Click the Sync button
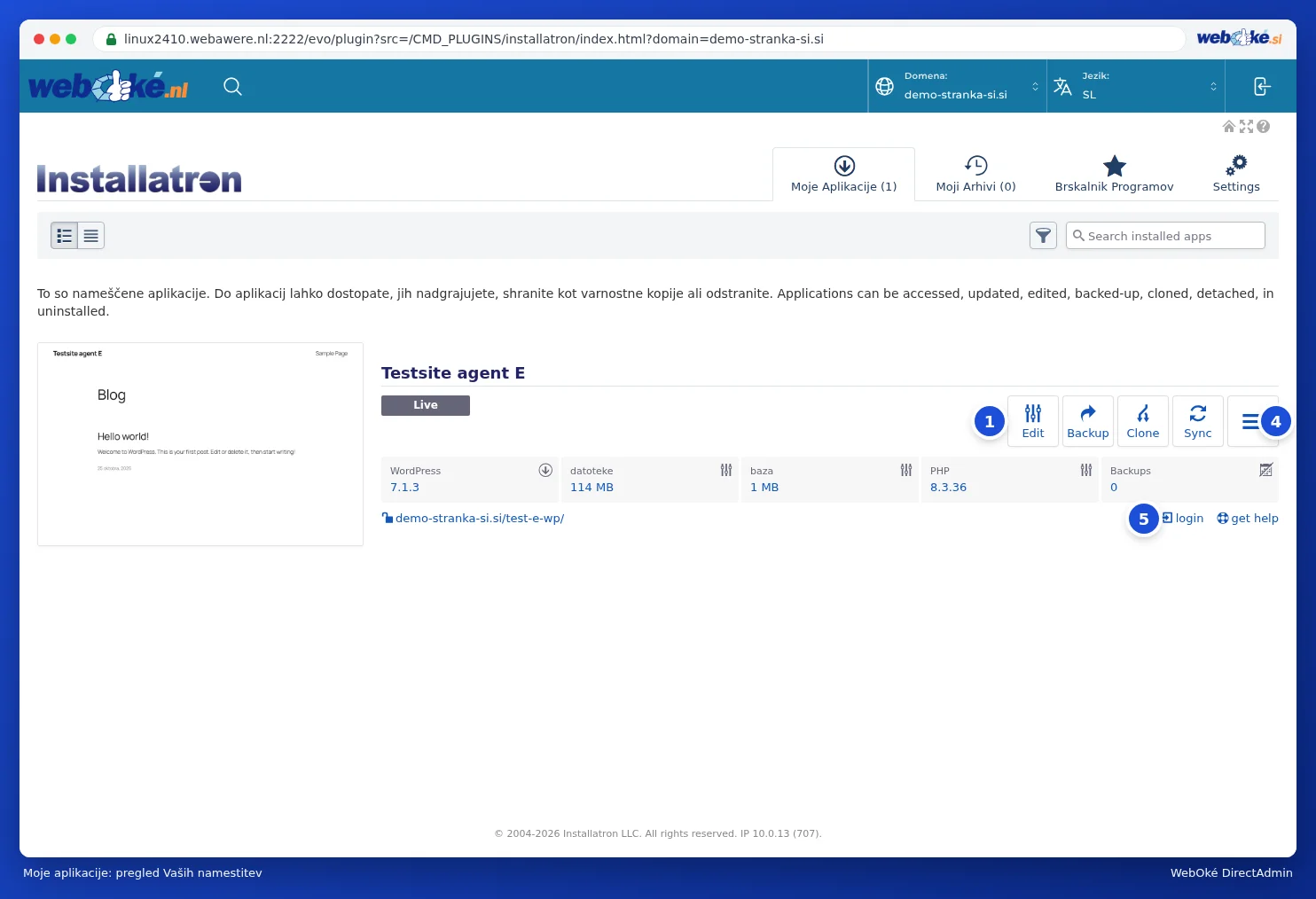This screenshot has height=899, width=1316. 1198,421
